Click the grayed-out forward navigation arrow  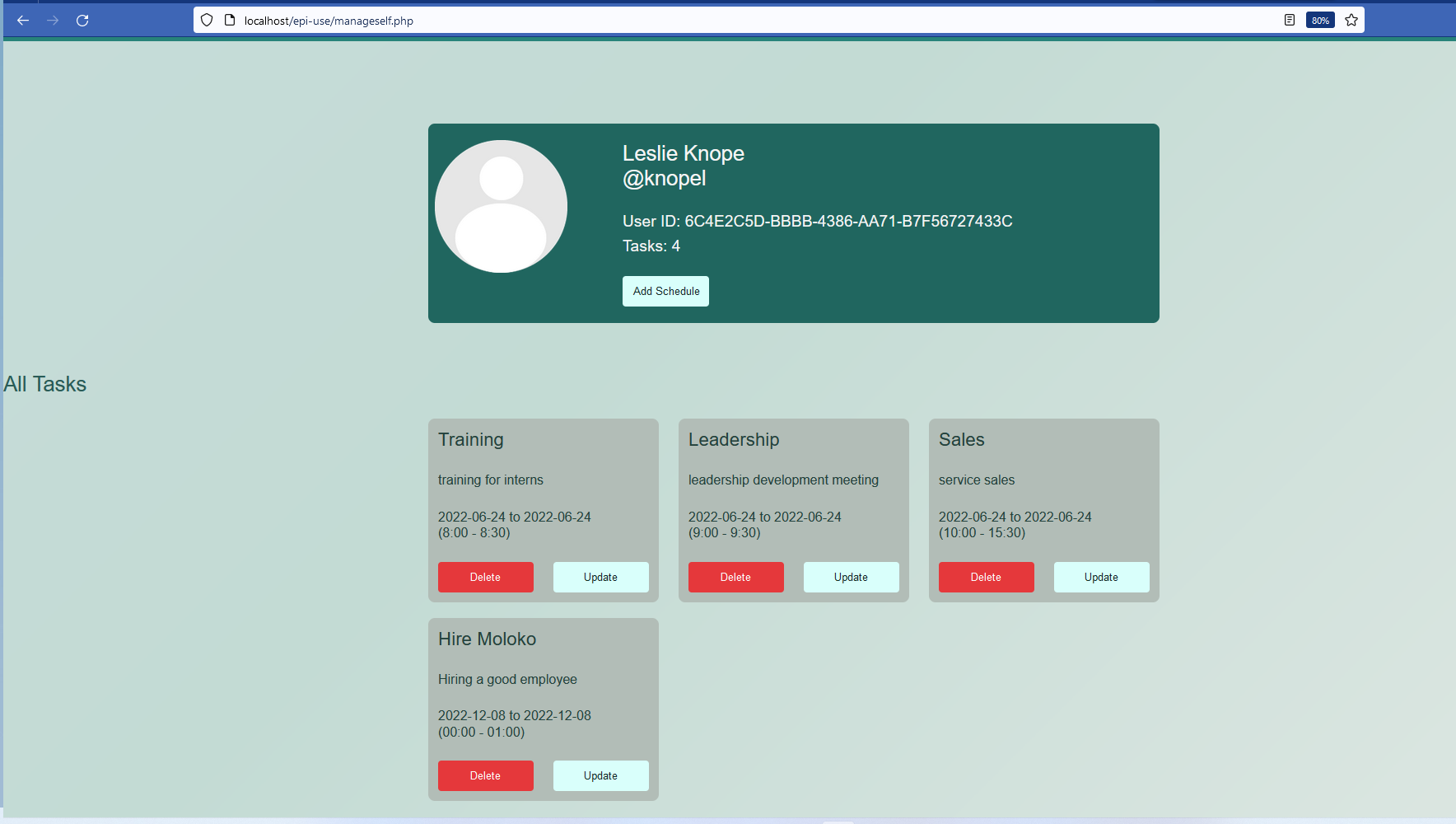(52, 20)
